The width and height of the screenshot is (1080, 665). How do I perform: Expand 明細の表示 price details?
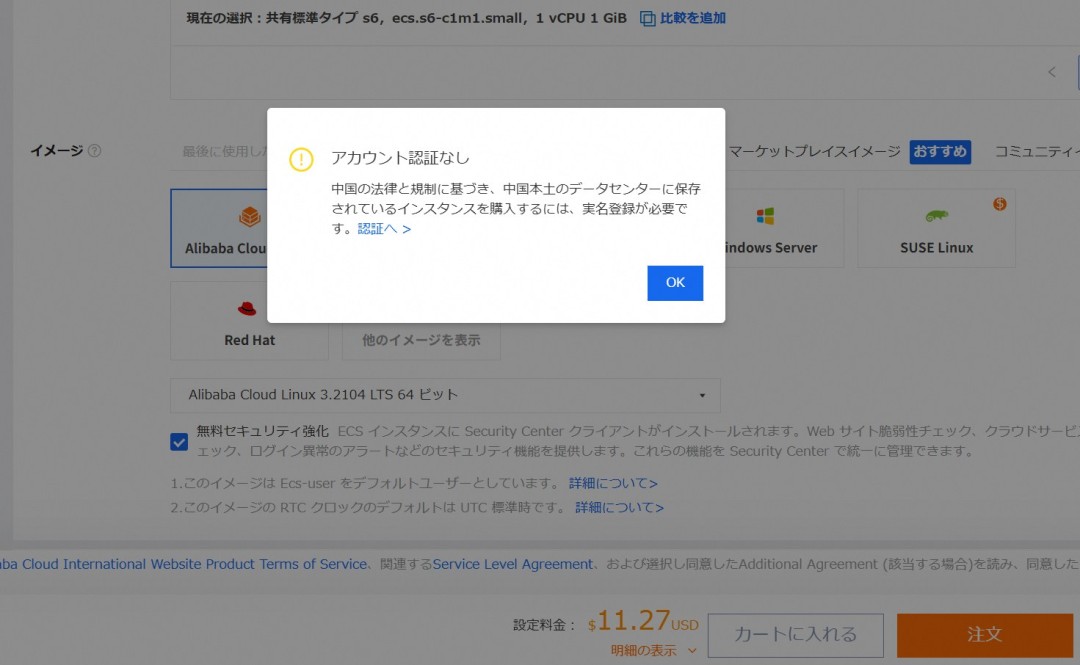tap(654, 651)
